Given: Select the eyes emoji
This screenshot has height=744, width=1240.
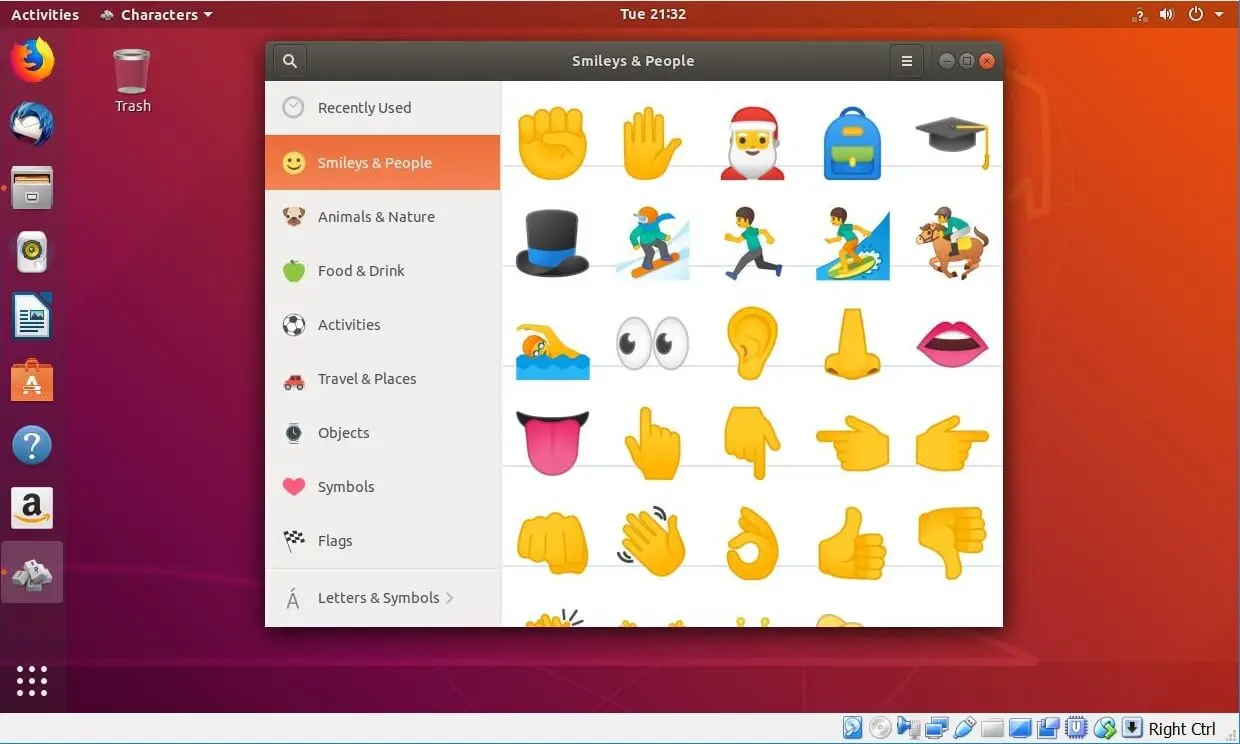Looking at the screenshot, I should pos(652,343).
